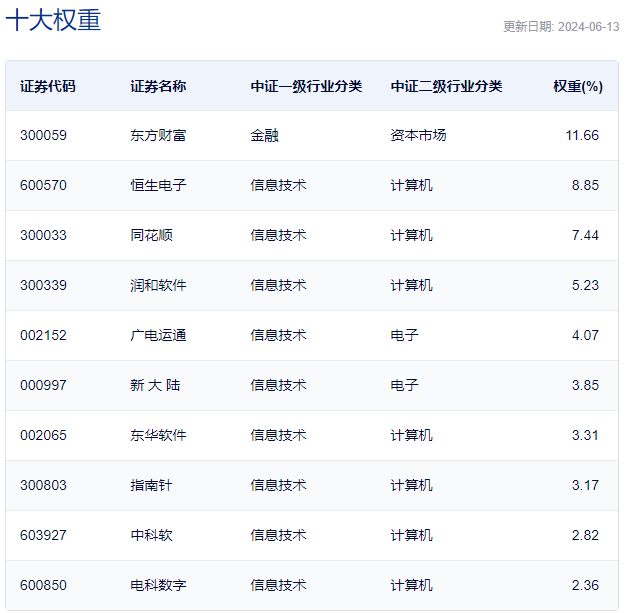Screen dimensions: 632x613
Task: Select stock code 002152
Action: (x=43, y=335)
